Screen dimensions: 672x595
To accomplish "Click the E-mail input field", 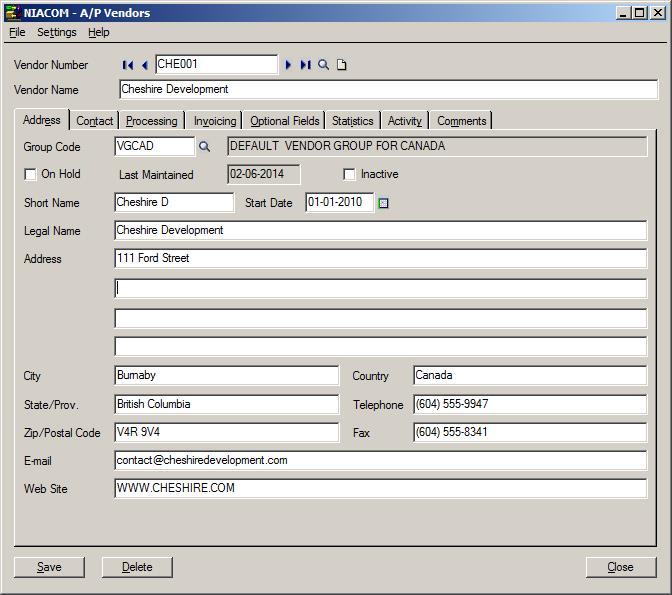I will click(380, 461).
